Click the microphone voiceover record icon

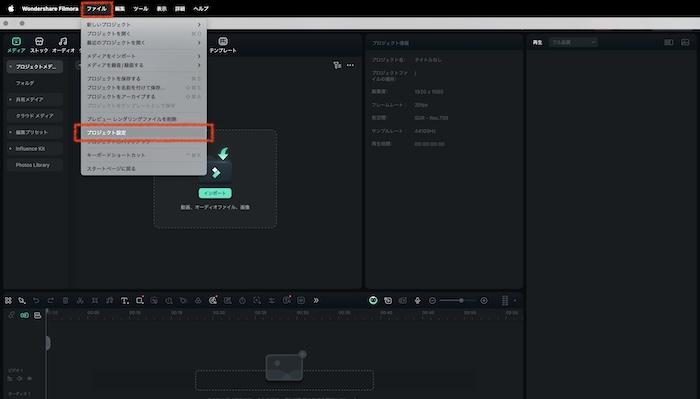[417, 301]
